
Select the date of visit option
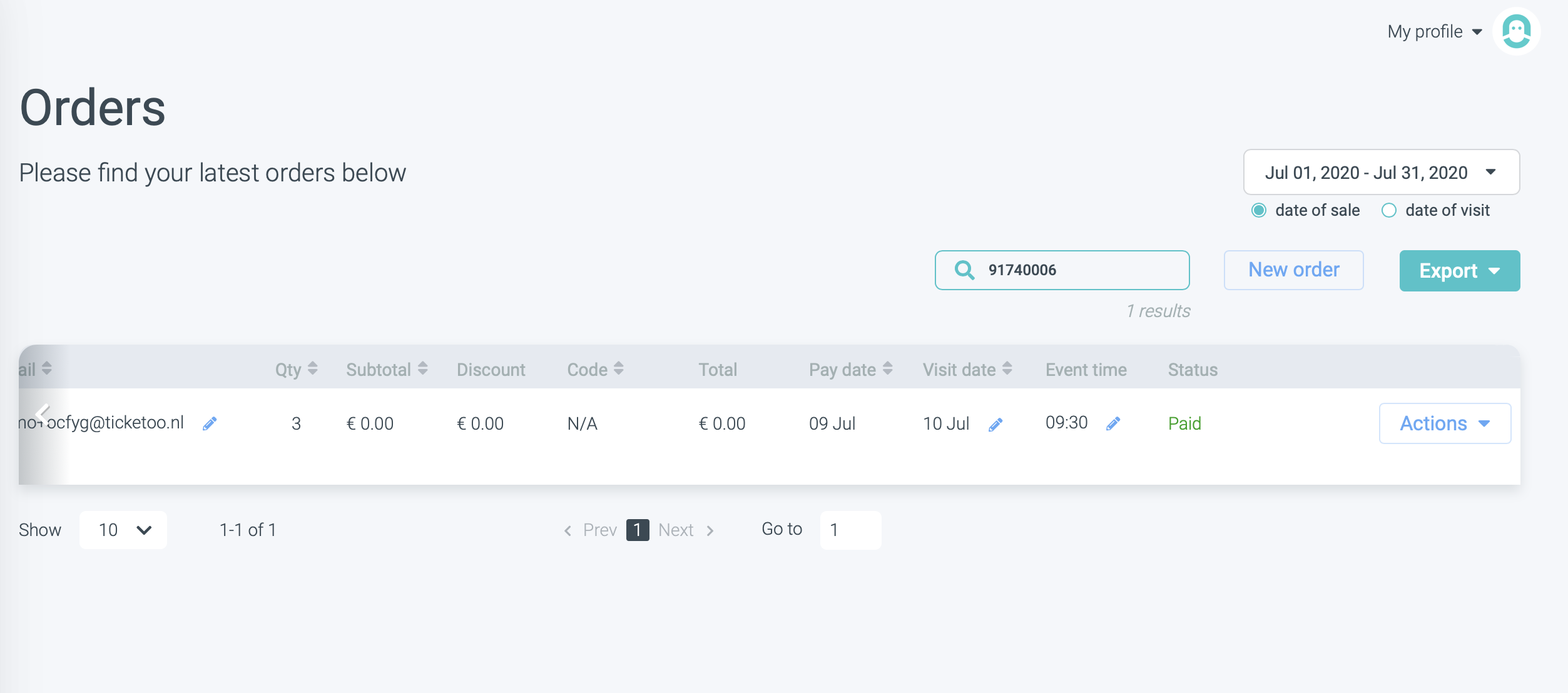[1388, 210]
